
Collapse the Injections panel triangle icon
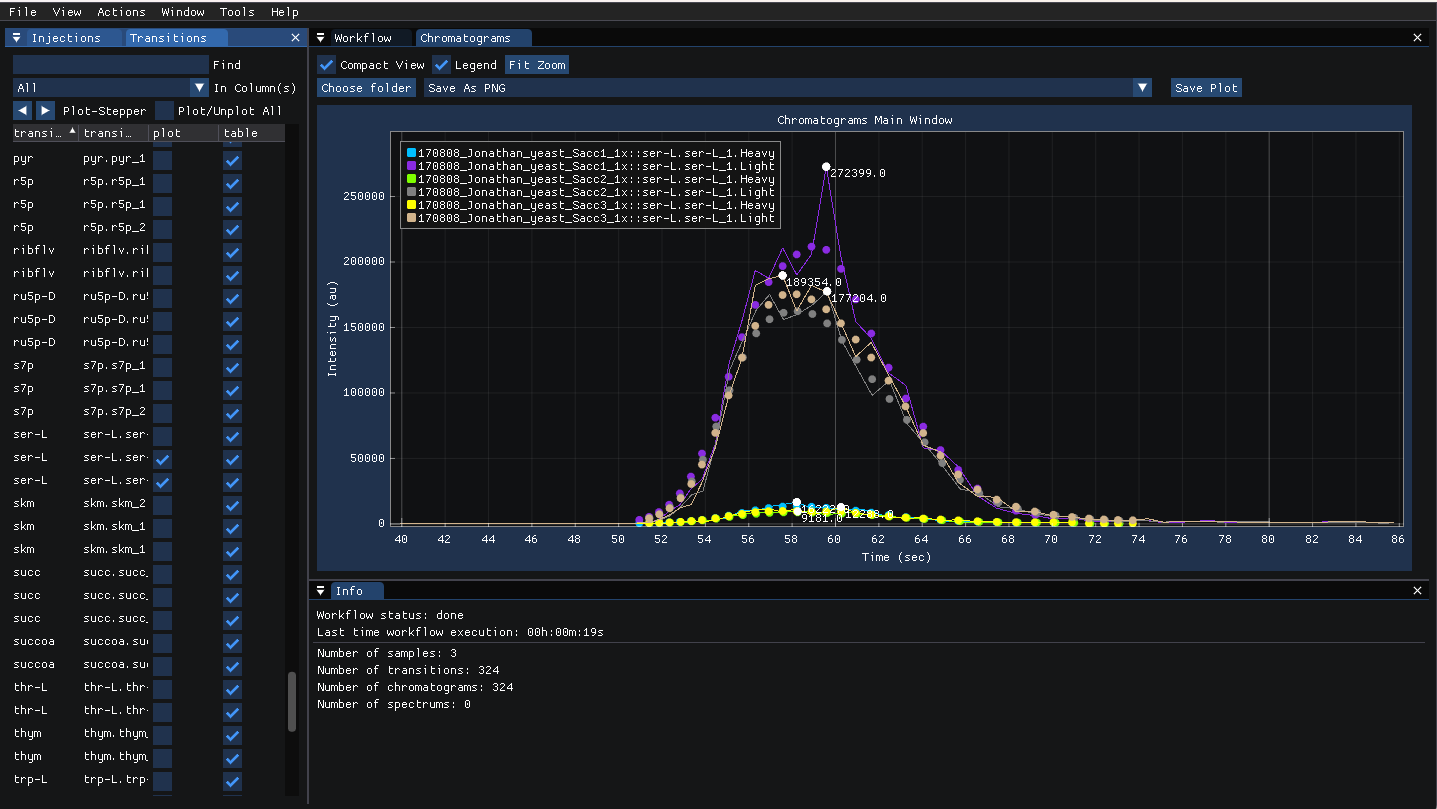pyautogui.click(x=17, y=38)
